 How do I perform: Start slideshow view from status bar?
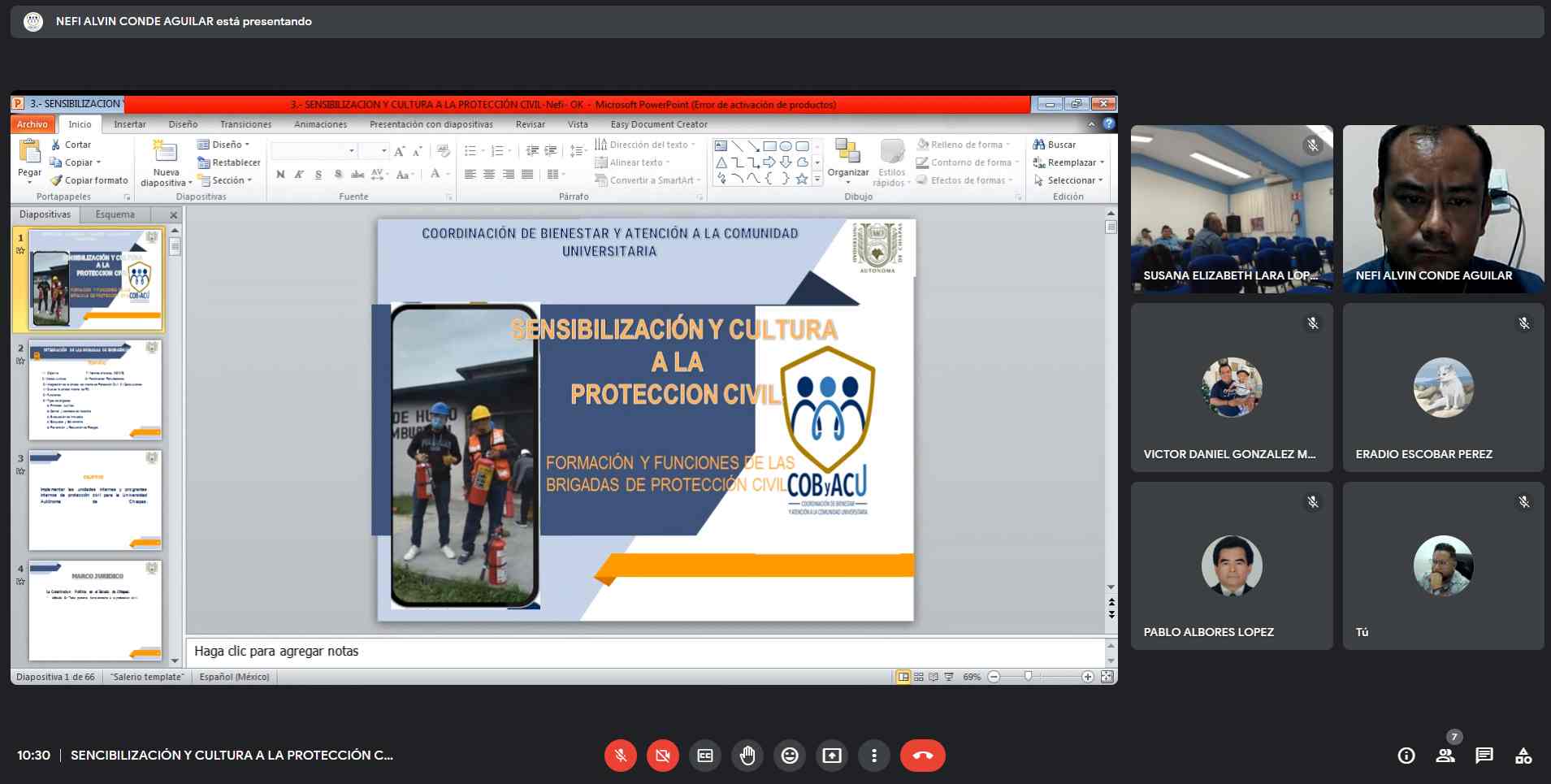click(949, 677)
